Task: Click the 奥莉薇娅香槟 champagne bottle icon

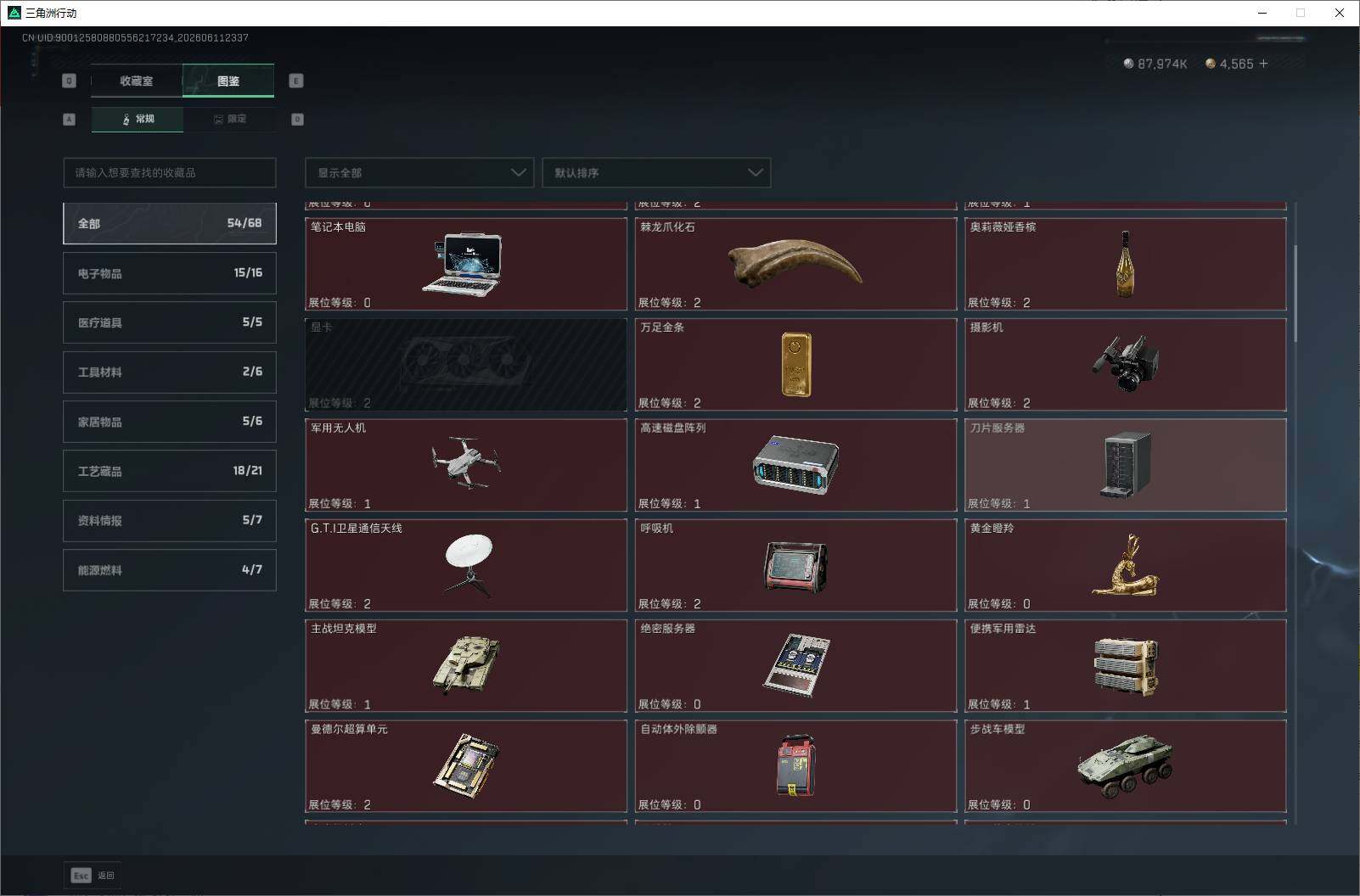Action: pos(1125,264)
